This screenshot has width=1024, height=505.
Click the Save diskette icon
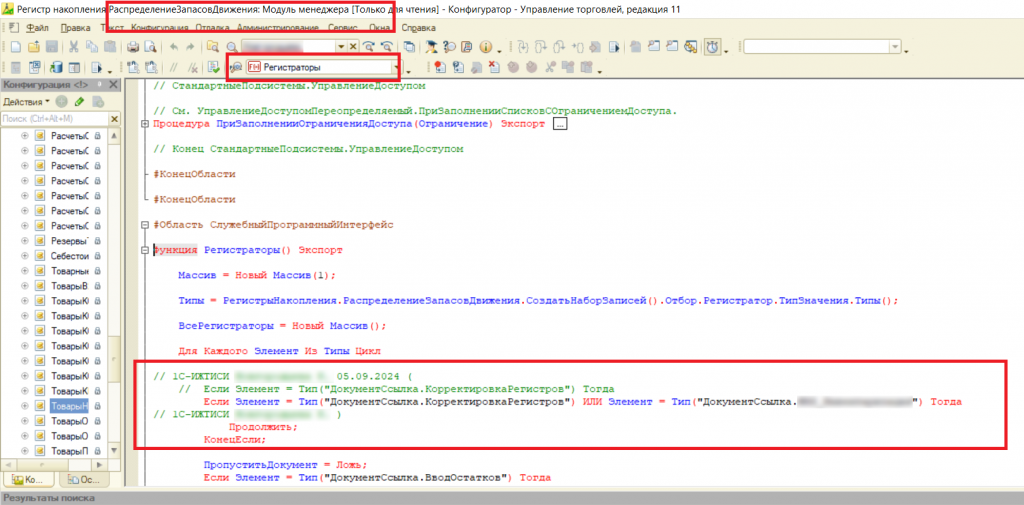(x=52, y=46)
